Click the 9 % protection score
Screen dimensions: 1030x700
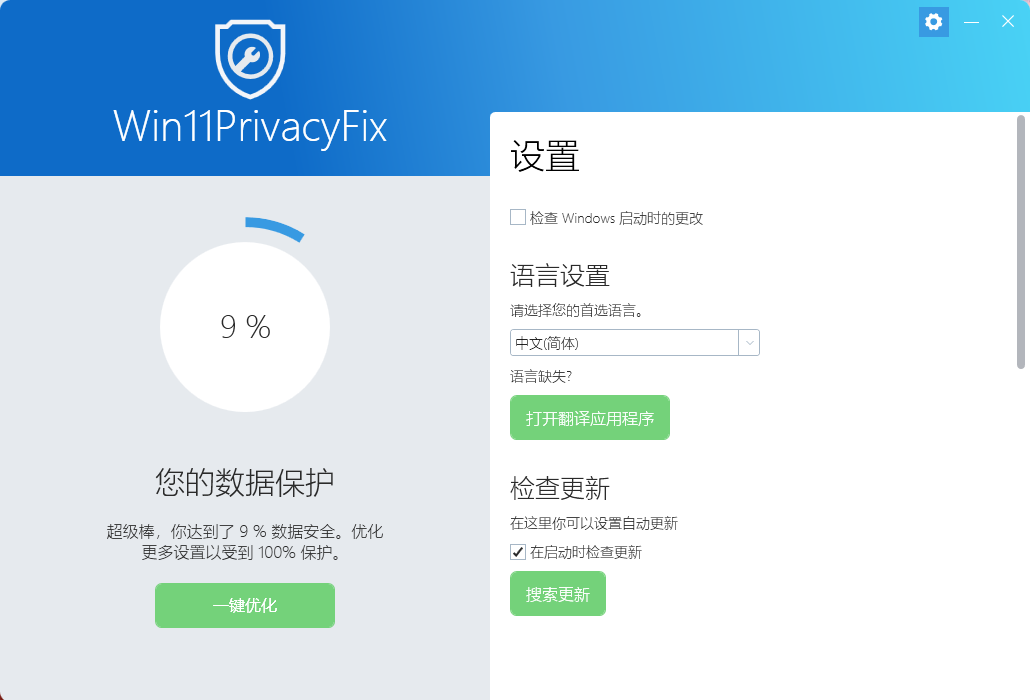point(245,327)
